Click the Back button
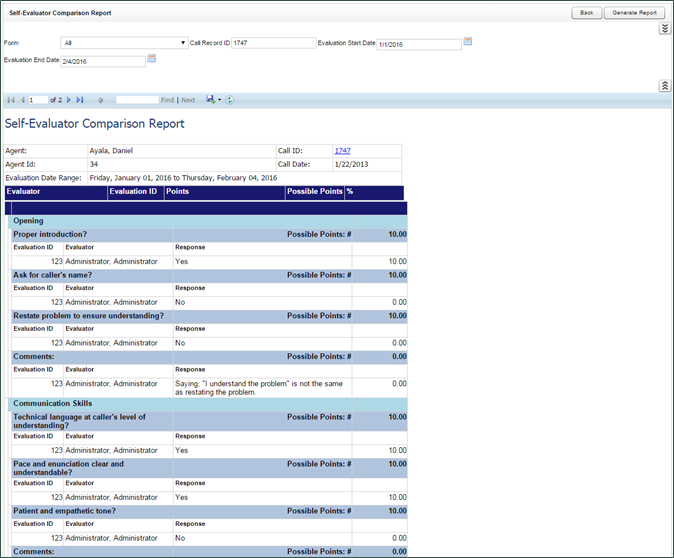The image size is (674, 558). coord(586,13)
